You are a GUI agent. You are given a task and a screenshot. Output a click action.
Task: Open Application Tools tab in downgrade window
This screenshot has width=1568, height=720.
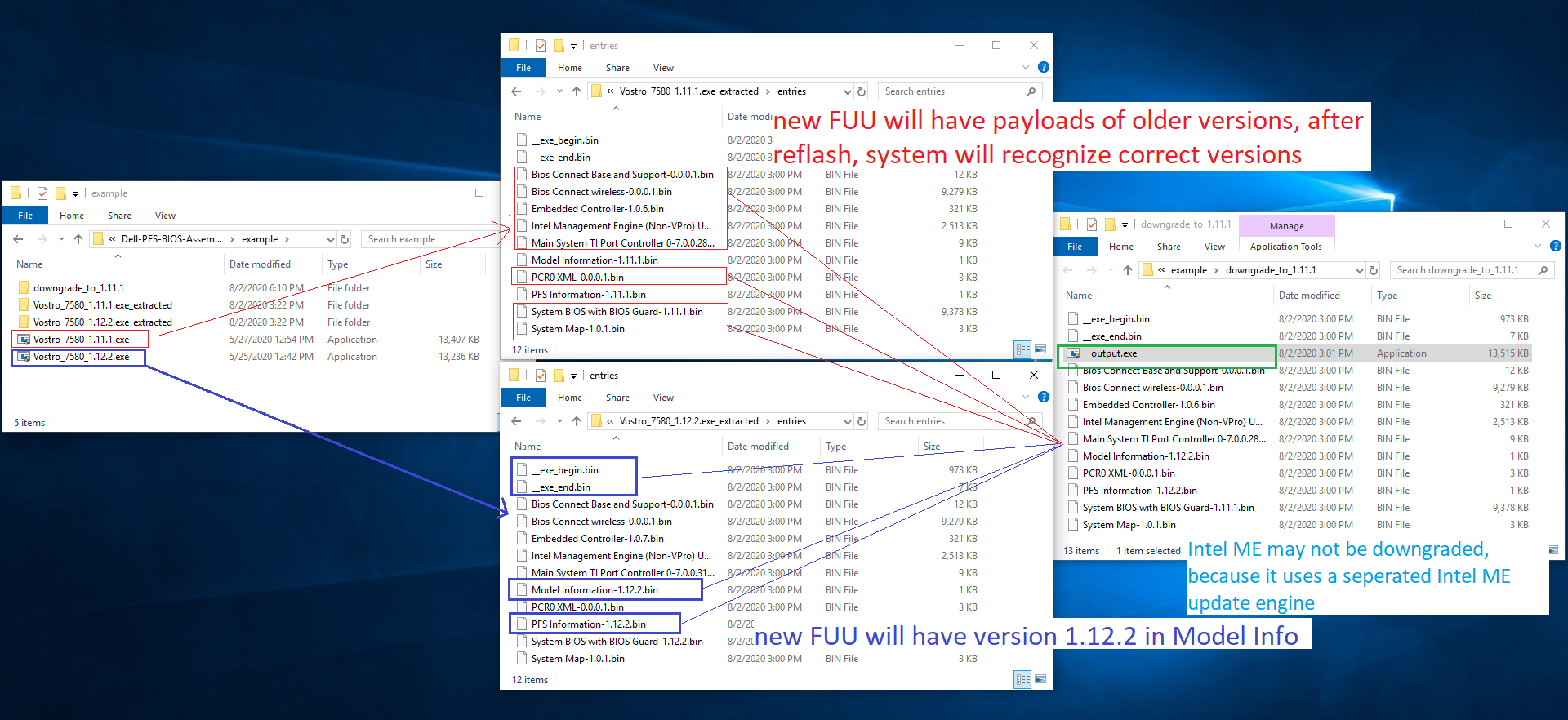(x=1285, y=247)
